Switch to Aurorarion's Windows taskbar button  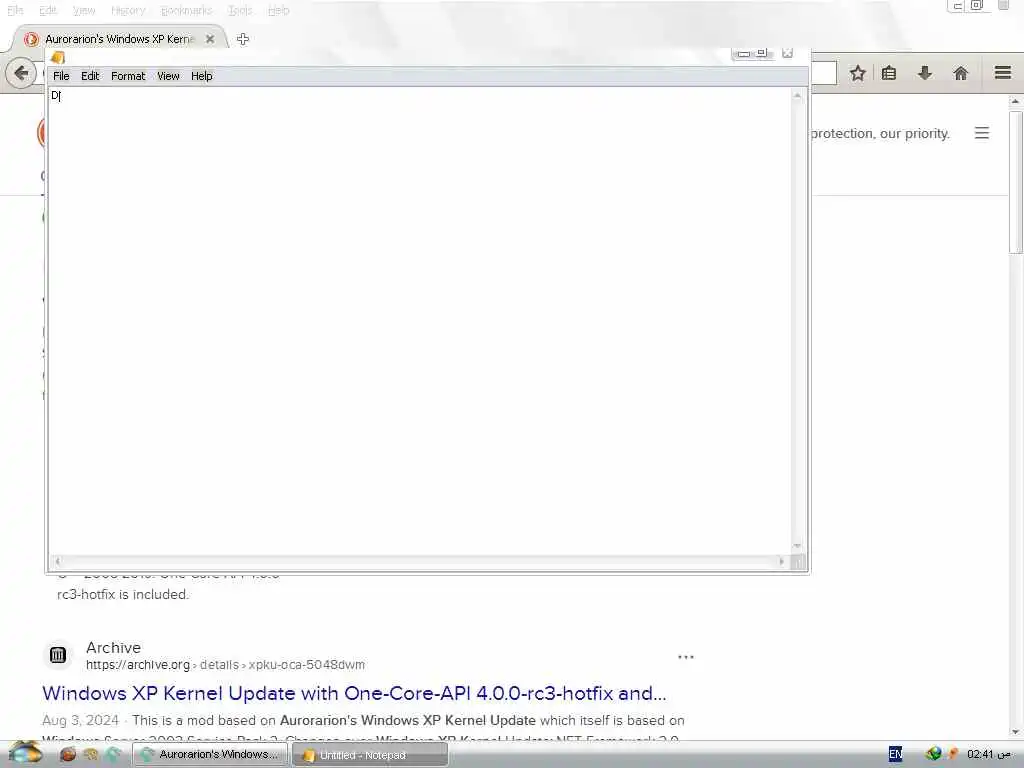pyautogui.click(x=210, y=754)
